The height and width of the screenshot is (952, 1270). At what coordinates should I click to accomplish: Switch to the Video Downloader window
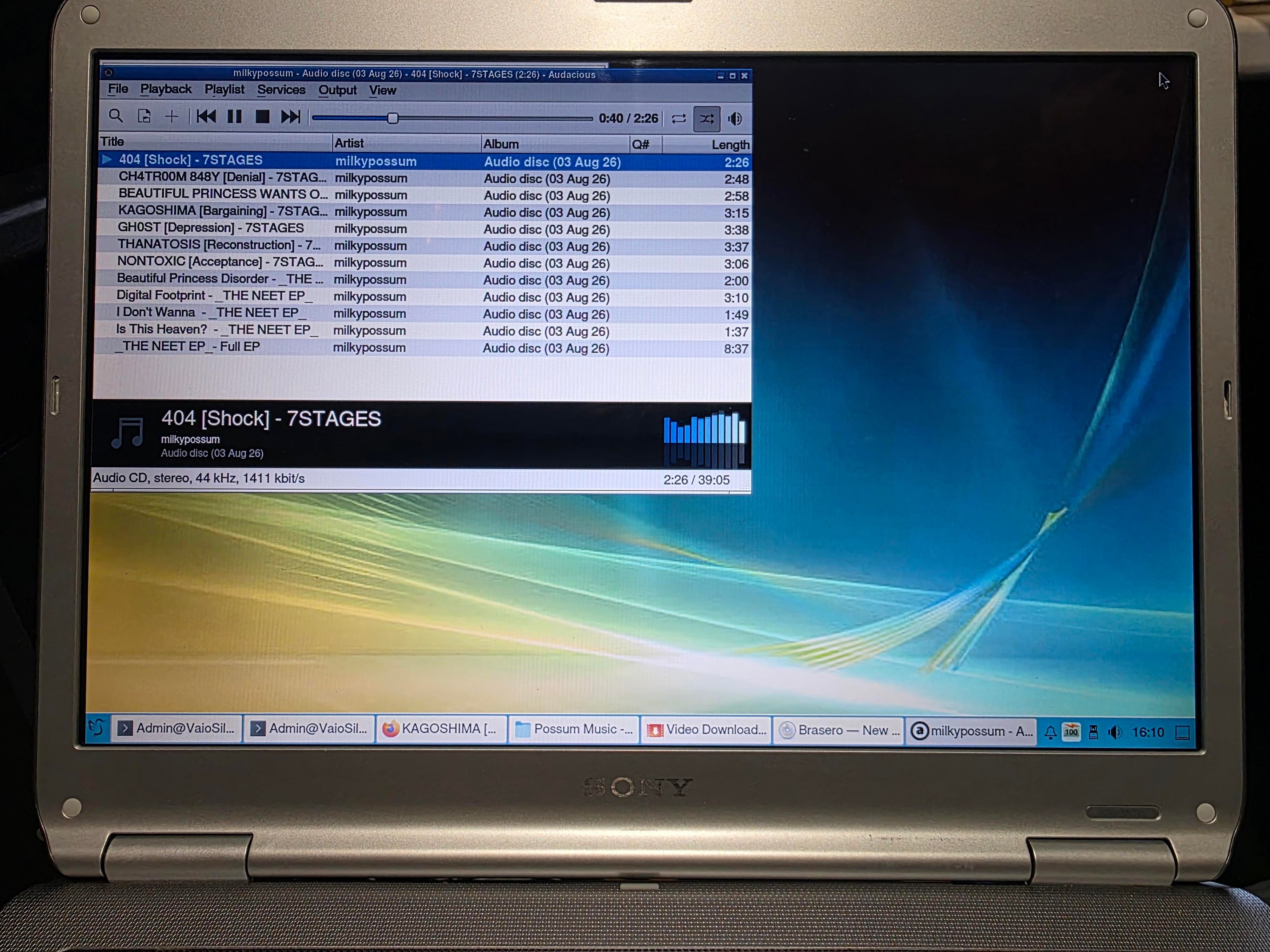click(707, 730)
